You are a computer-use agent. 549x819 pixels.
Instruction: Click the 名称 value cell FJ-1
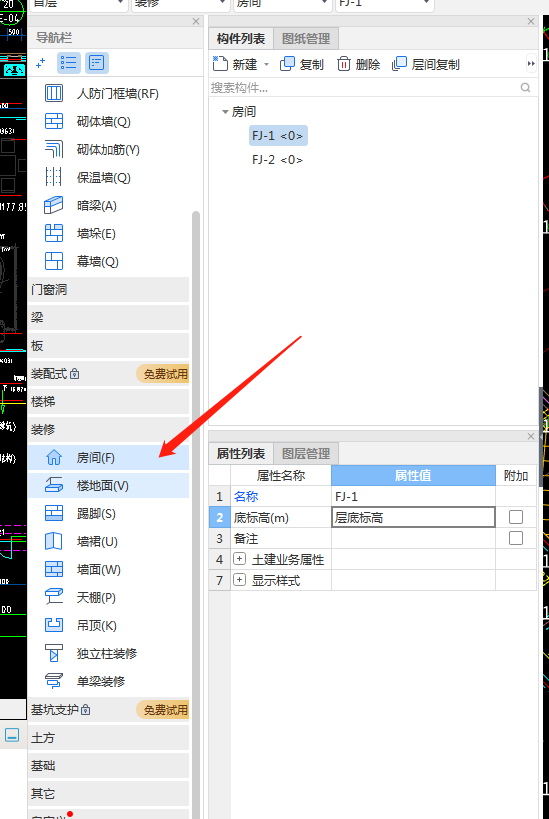pos(413,496)
